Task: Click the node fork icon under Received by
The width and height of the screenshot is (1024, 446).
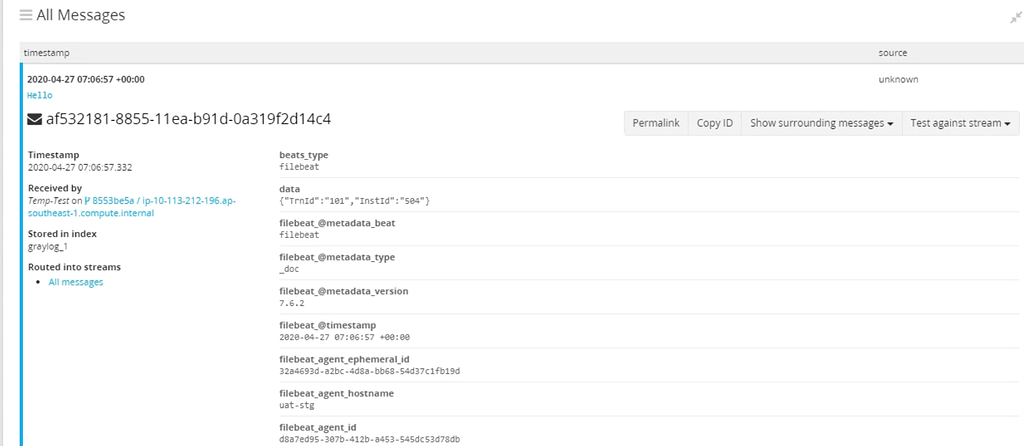Action: pos(86,200)
